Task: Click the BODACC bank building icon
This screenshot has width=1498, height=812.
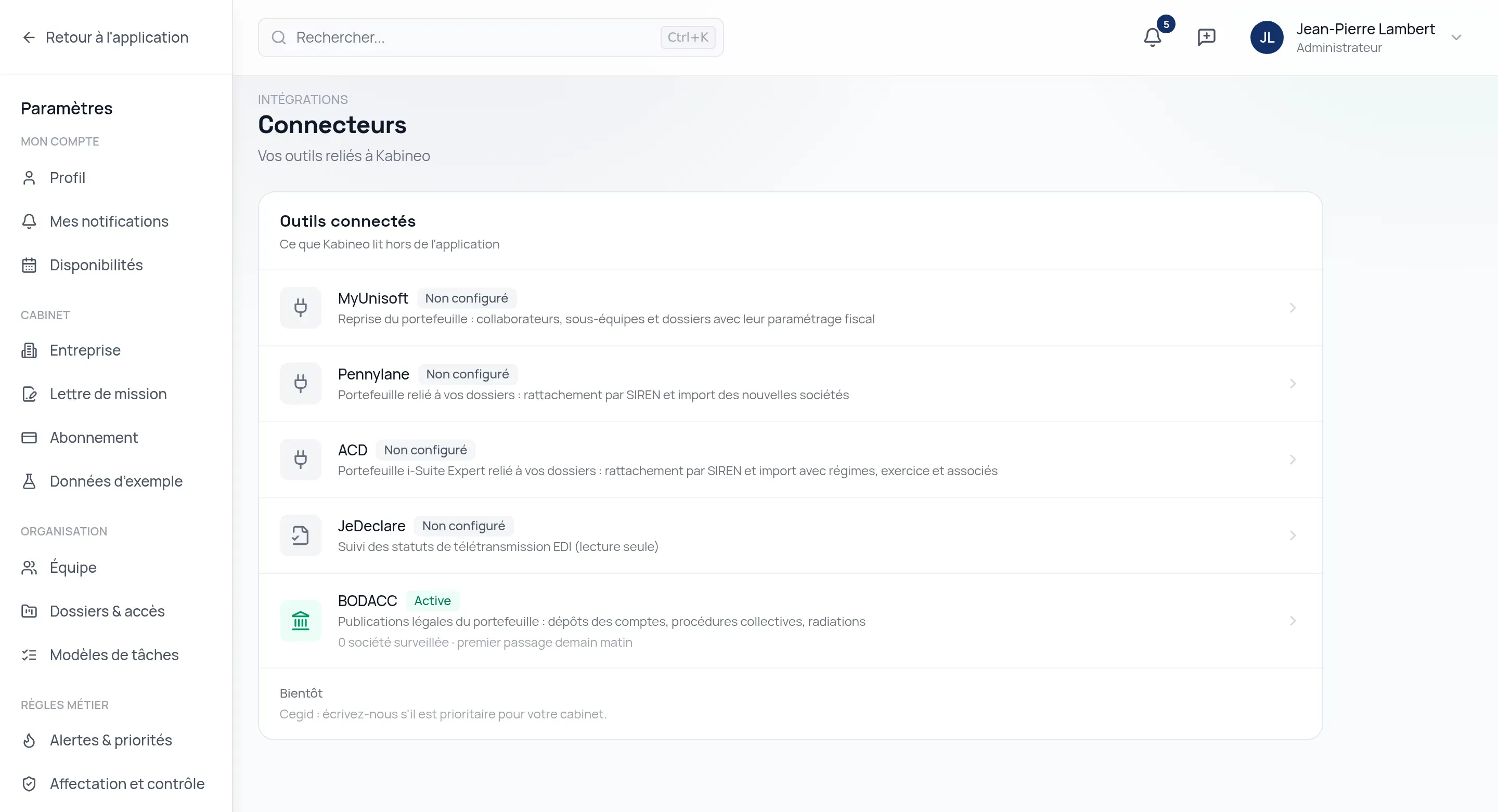Action: point(301,621)
